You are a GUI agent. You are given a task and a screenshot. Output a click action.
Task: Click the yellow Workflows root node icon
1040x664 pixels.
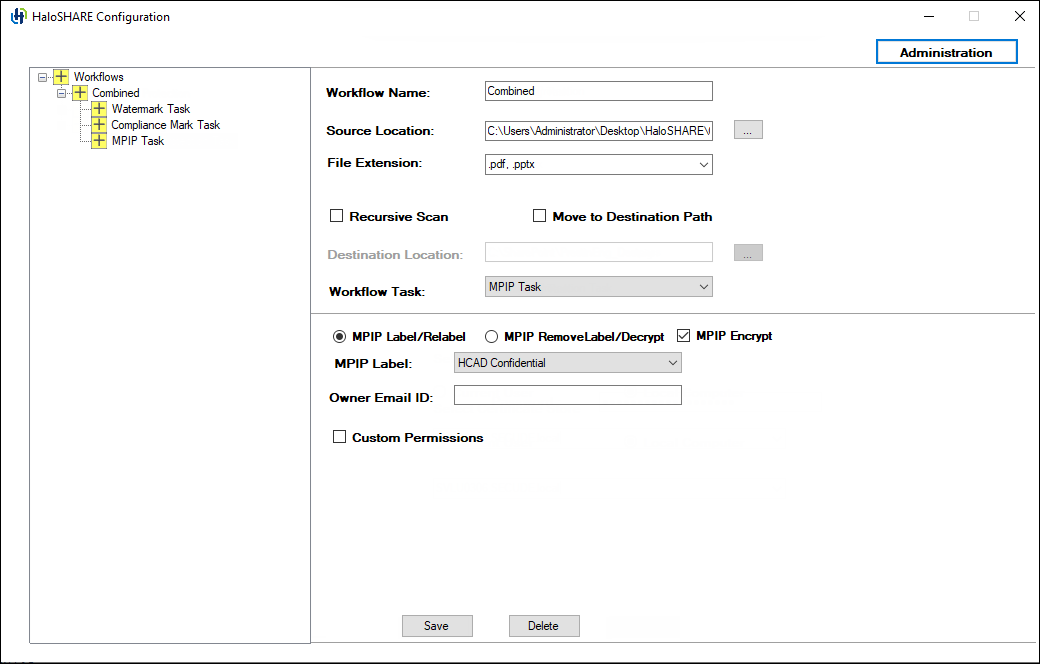62,77
